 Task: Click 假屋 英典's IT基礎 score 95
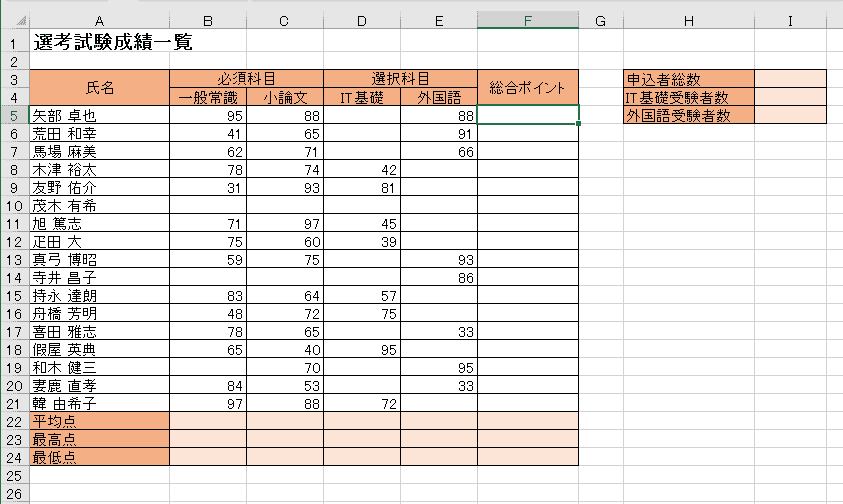(362, 350)
